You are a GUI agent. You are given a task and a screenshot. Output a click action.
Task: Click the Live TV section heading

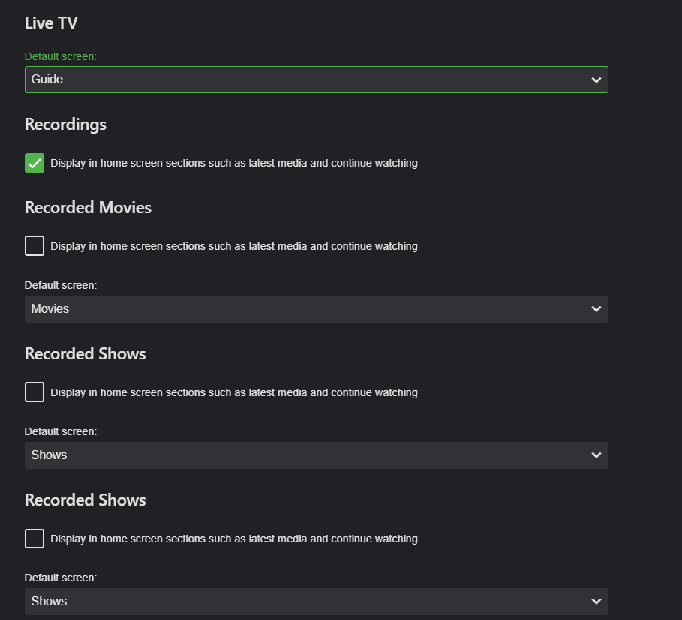[x=51, y=23]
